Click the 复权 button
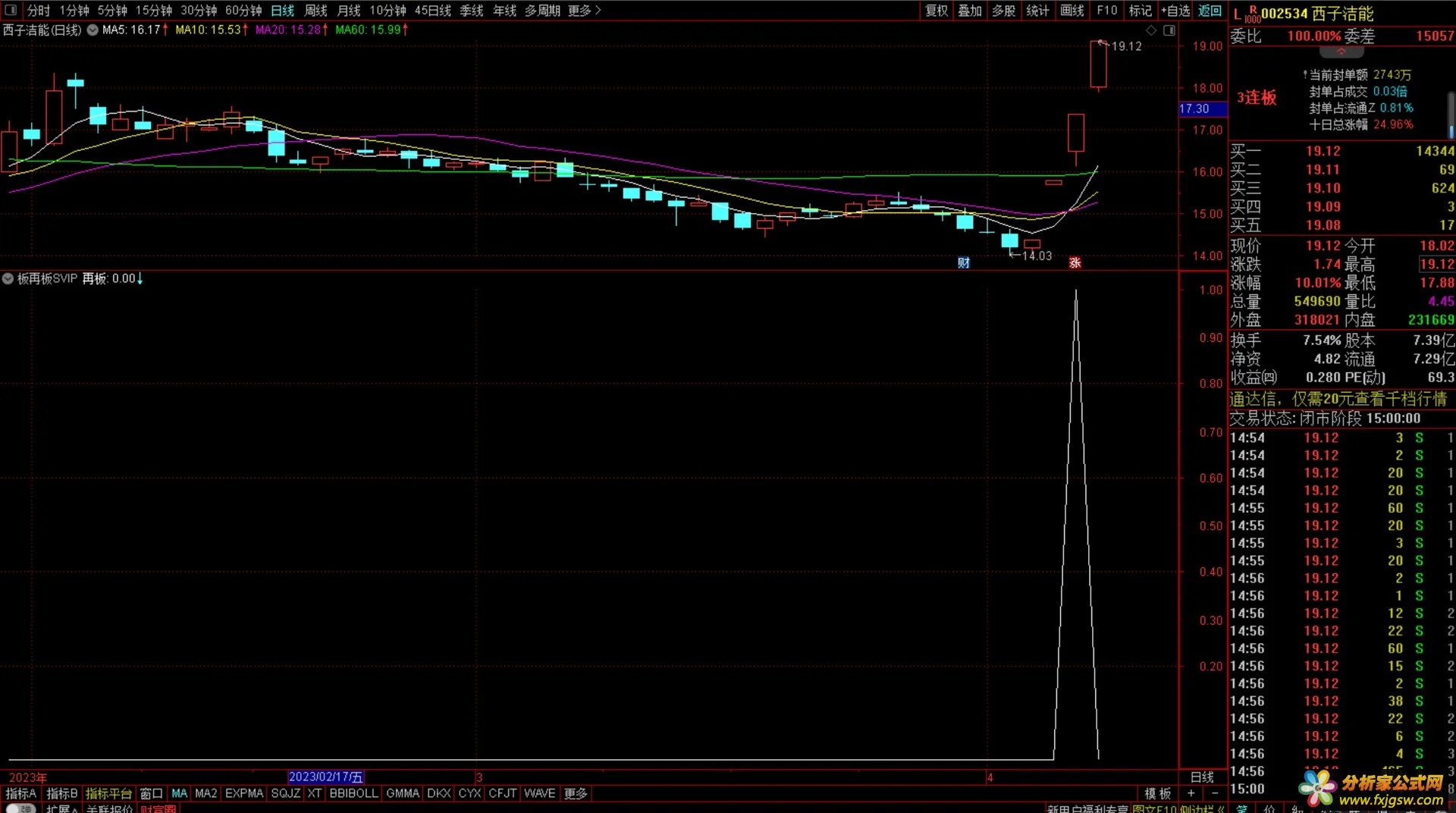1456x813 pixels. pyautogui.click(x=937, y=11)
